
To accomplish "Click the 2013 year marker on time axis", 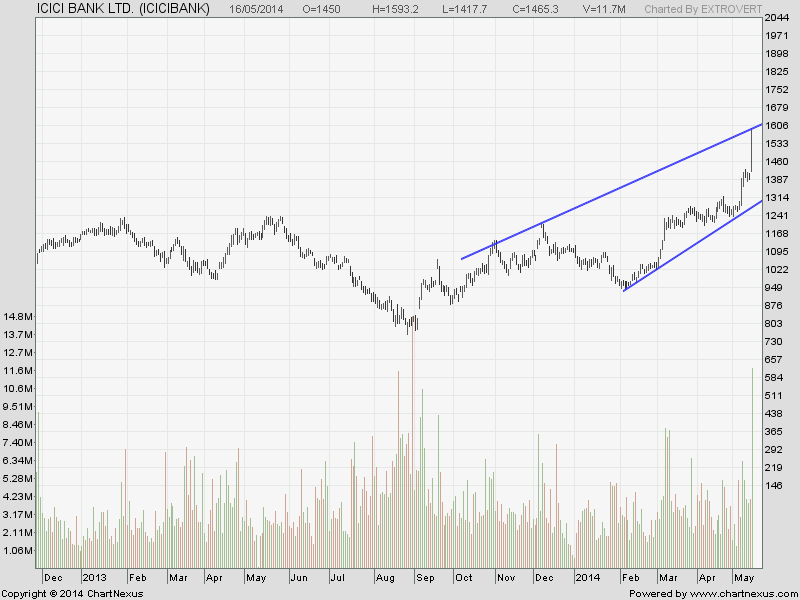I will 94,577.
